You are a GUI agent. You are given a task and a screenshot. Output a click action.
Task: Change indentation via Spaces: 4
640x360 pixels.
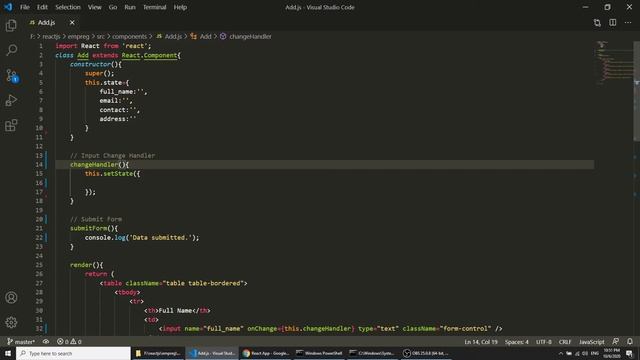[x=516, y=342]
